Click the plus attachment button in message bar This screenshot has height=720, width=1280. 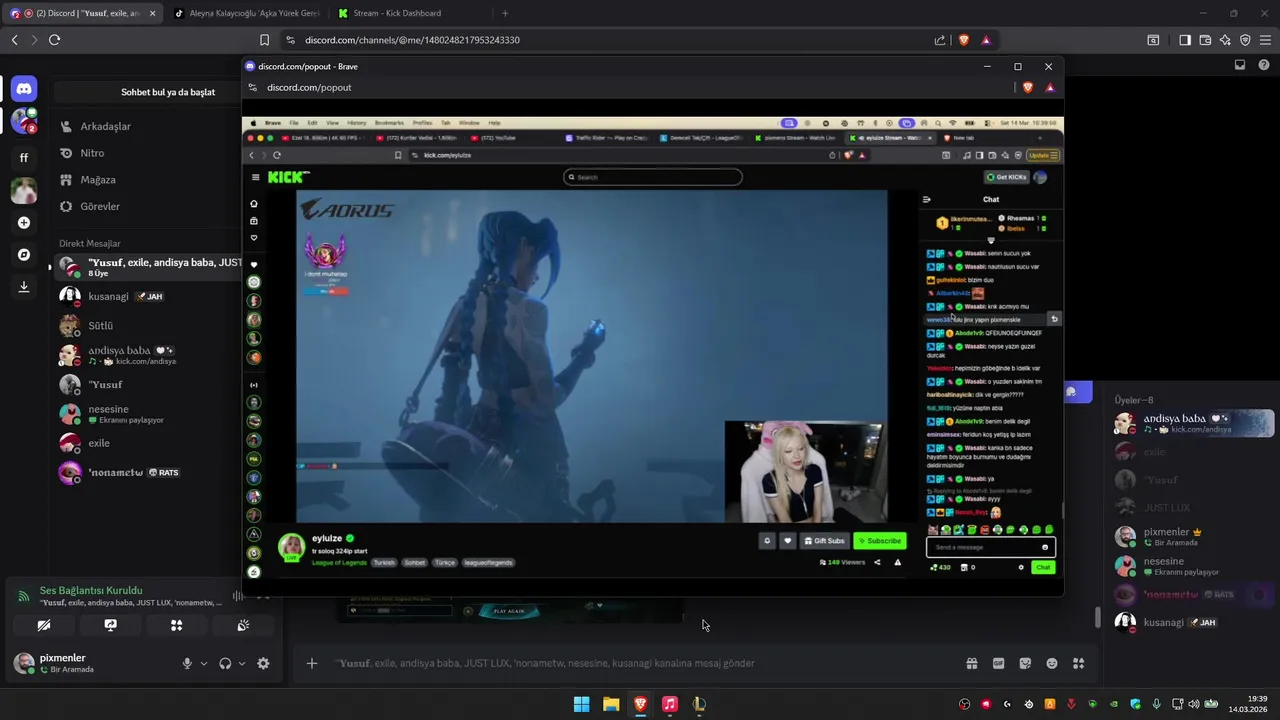(312, 663)
